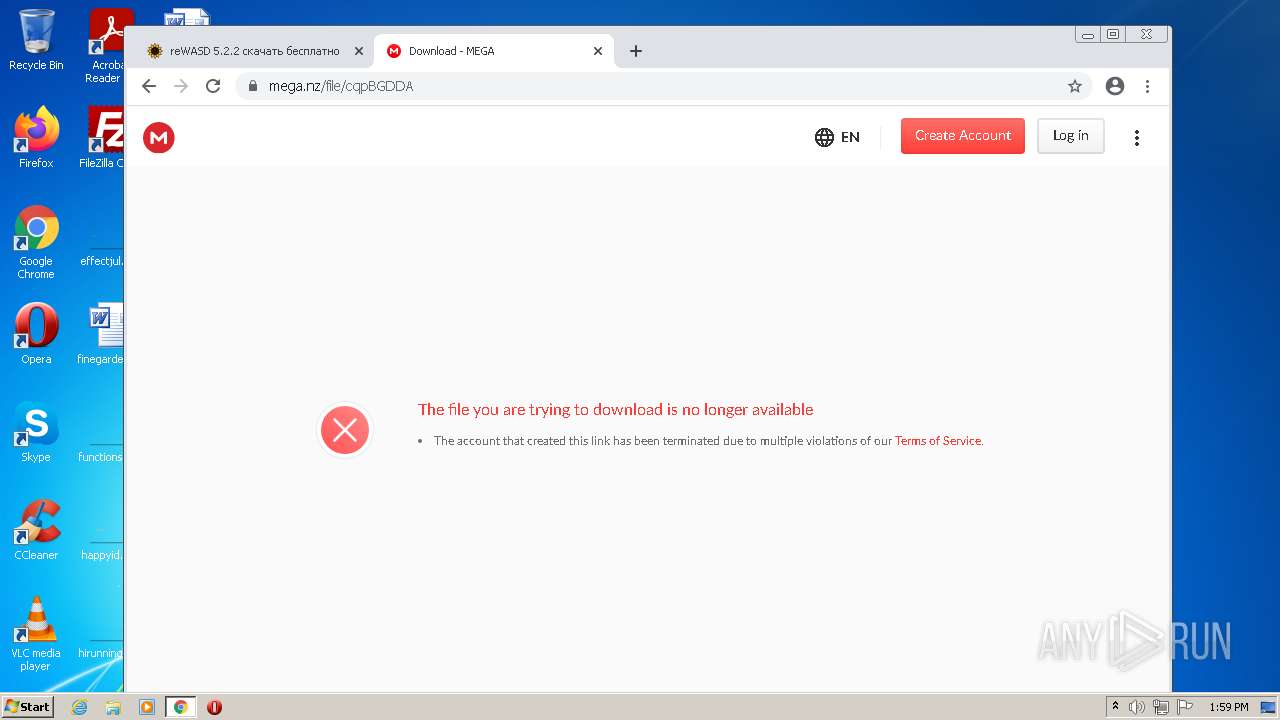Click the volume speaker tray icon
The height and width of the screenshot is (720, 1280).
point(1136,707)
